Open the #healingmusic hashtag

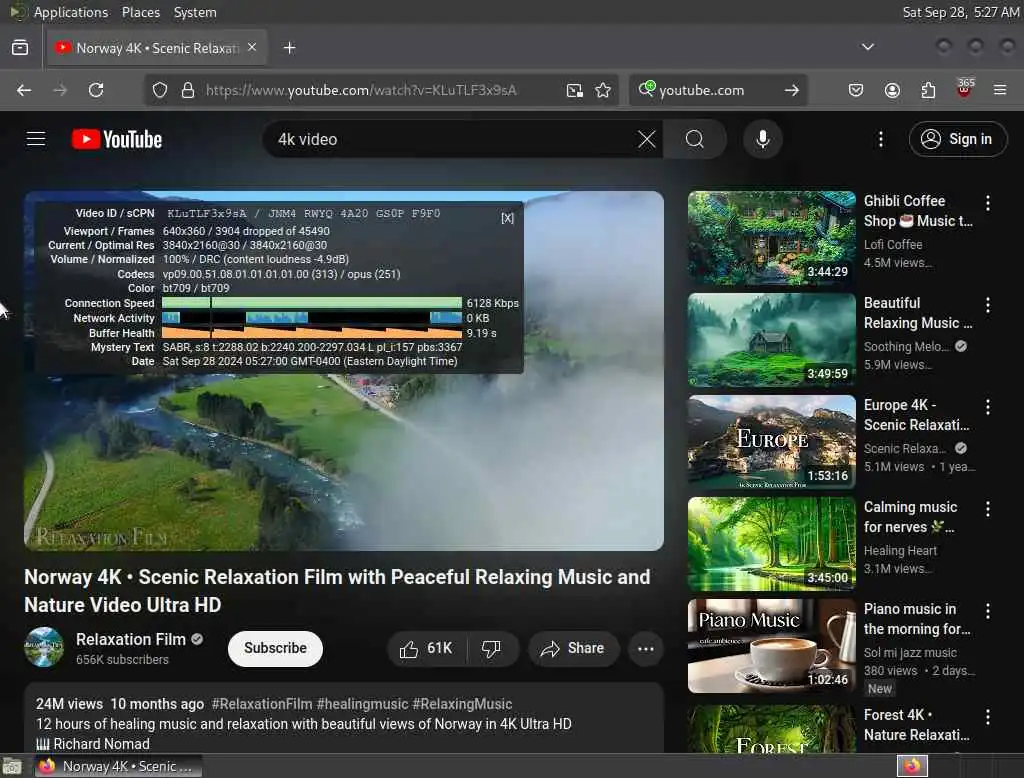(x=362, y=704)
